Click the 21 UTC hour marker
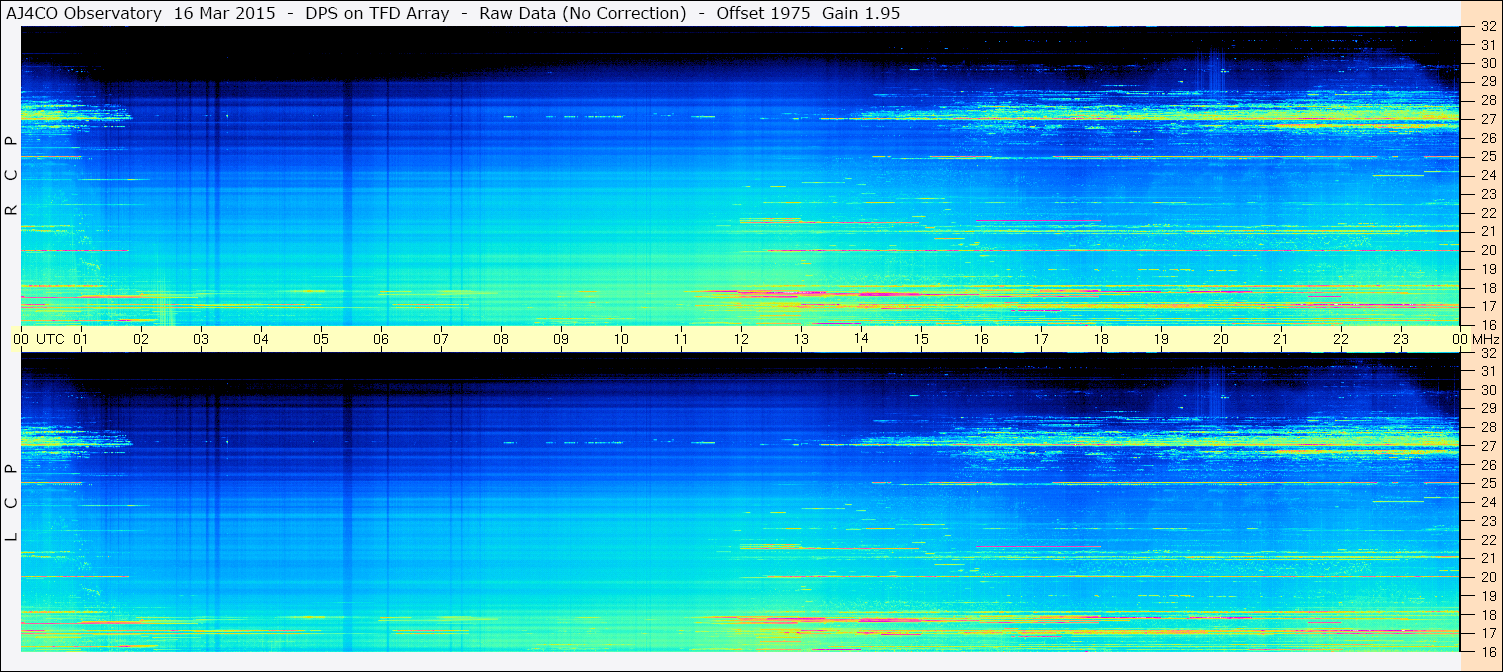 [x=1281, y=339]
